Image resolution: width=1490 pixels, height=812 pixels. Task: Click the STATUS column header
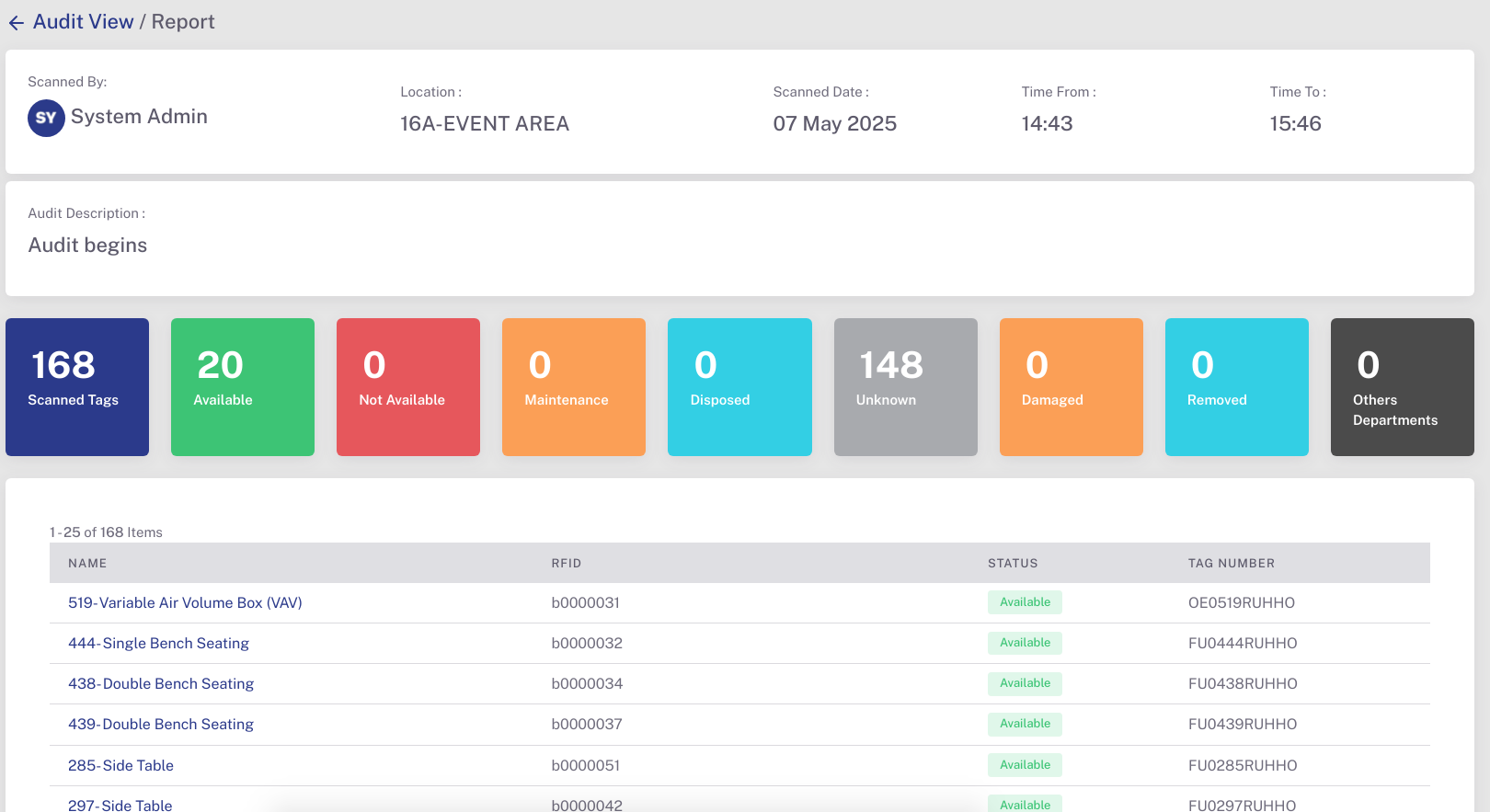(x=1013, y=564)
